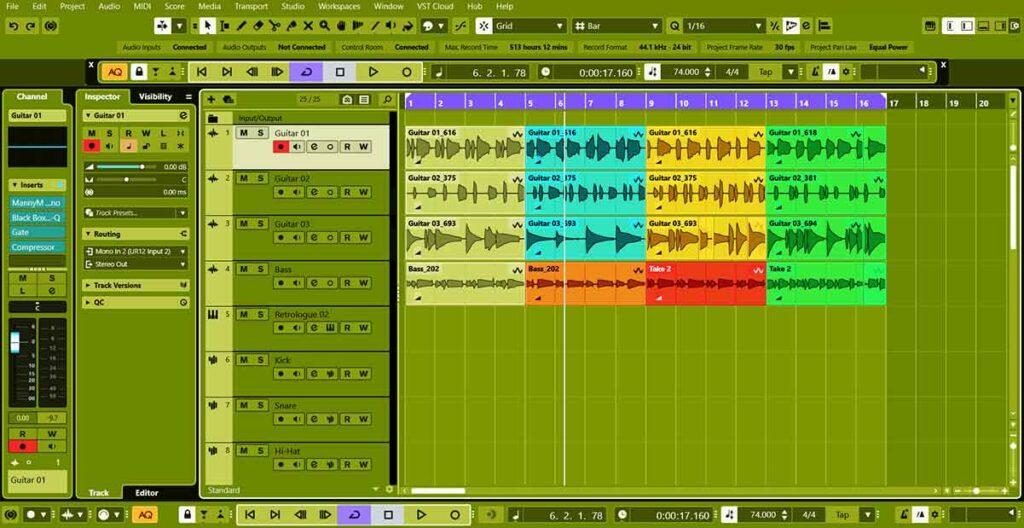Open the Project menu
The height and width of the screenshot is (528, 1024).
(x=72, y=6)
